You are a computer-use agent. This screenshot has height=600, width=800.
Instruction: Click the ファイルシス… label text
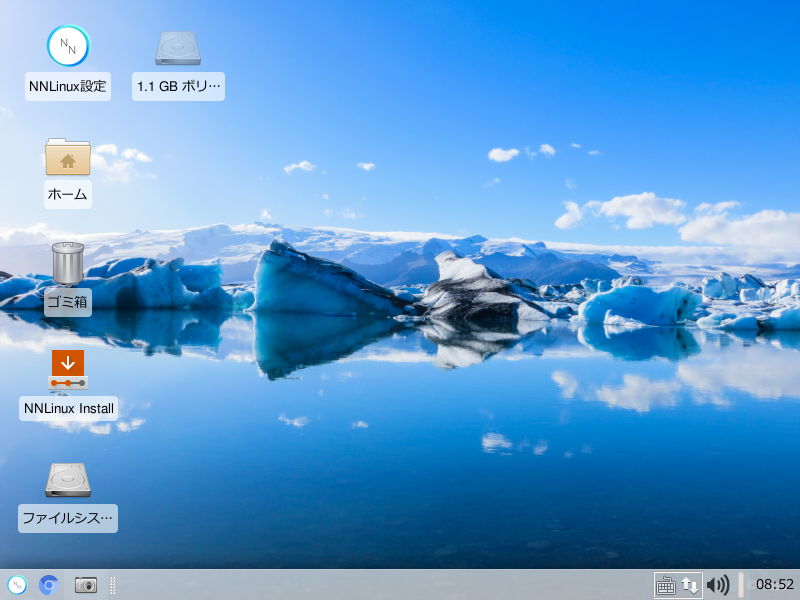tap(68, 518)
